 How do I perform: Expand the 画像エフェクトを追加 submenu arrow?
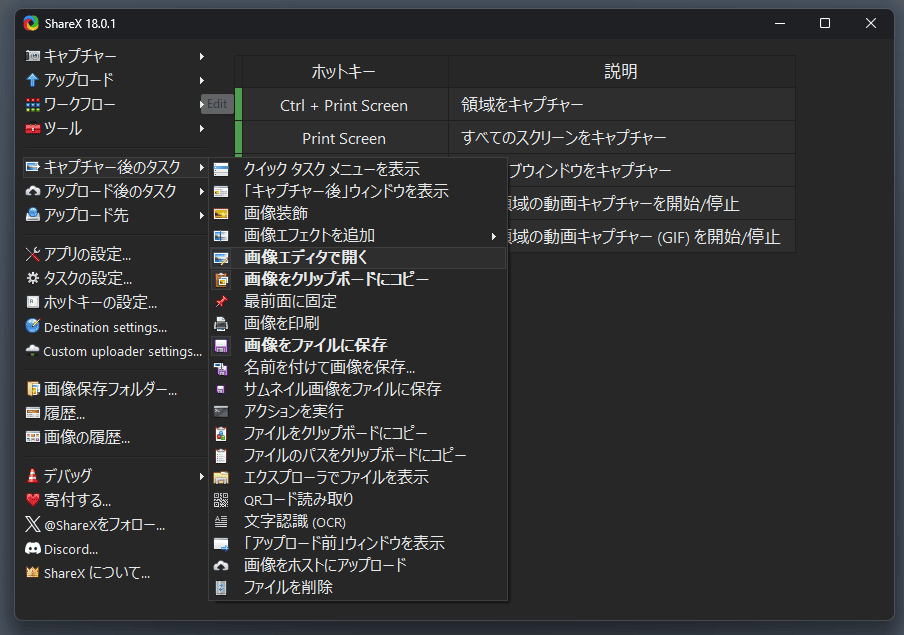point(493,236)
